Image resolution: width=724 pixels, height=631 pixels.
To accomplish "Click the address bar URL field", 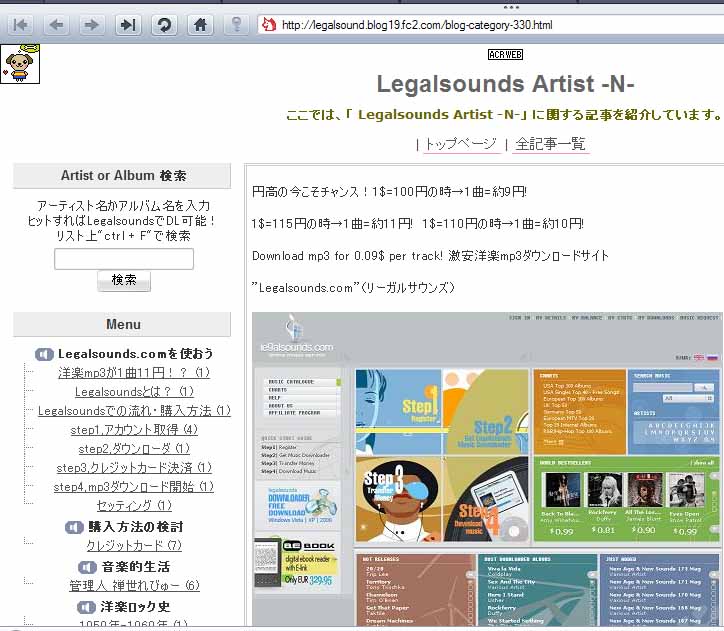I will point(490,25).
